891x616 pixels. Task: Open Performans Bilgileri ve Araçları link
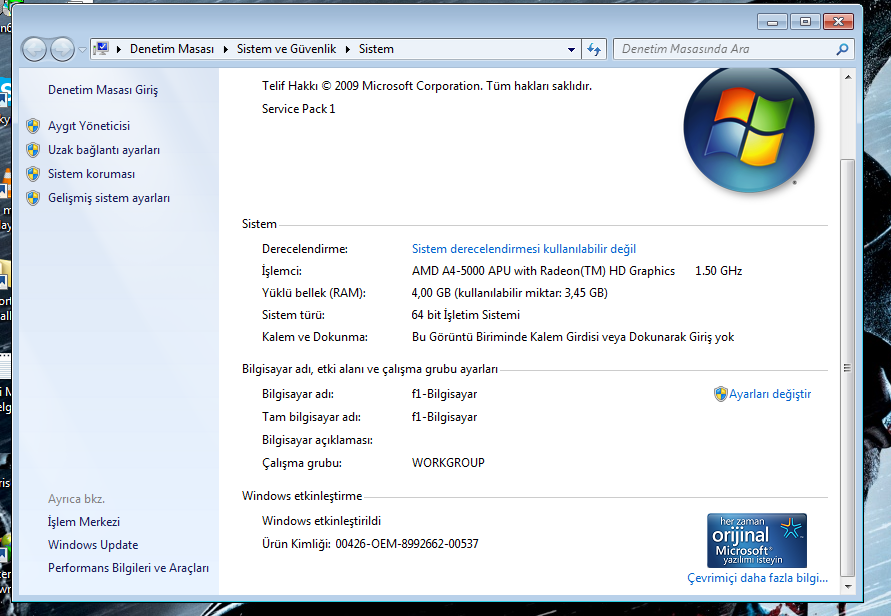point(128,568)
